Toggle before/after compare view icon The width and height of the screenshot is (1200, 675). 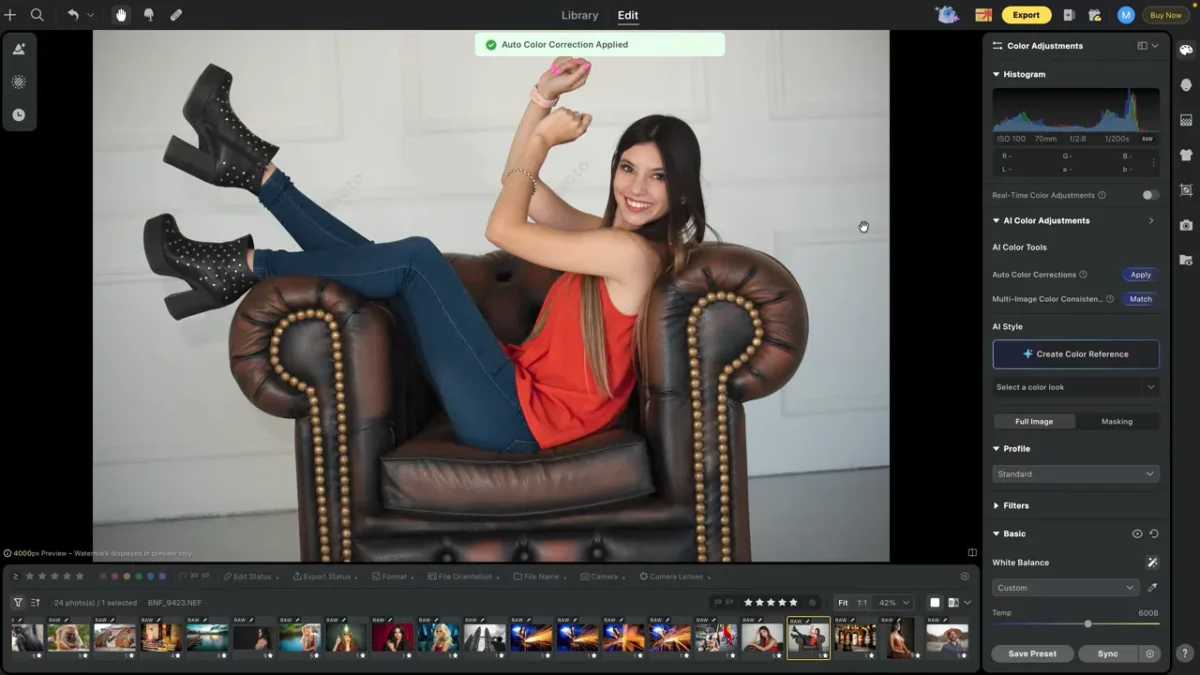[x=953, y=603]
